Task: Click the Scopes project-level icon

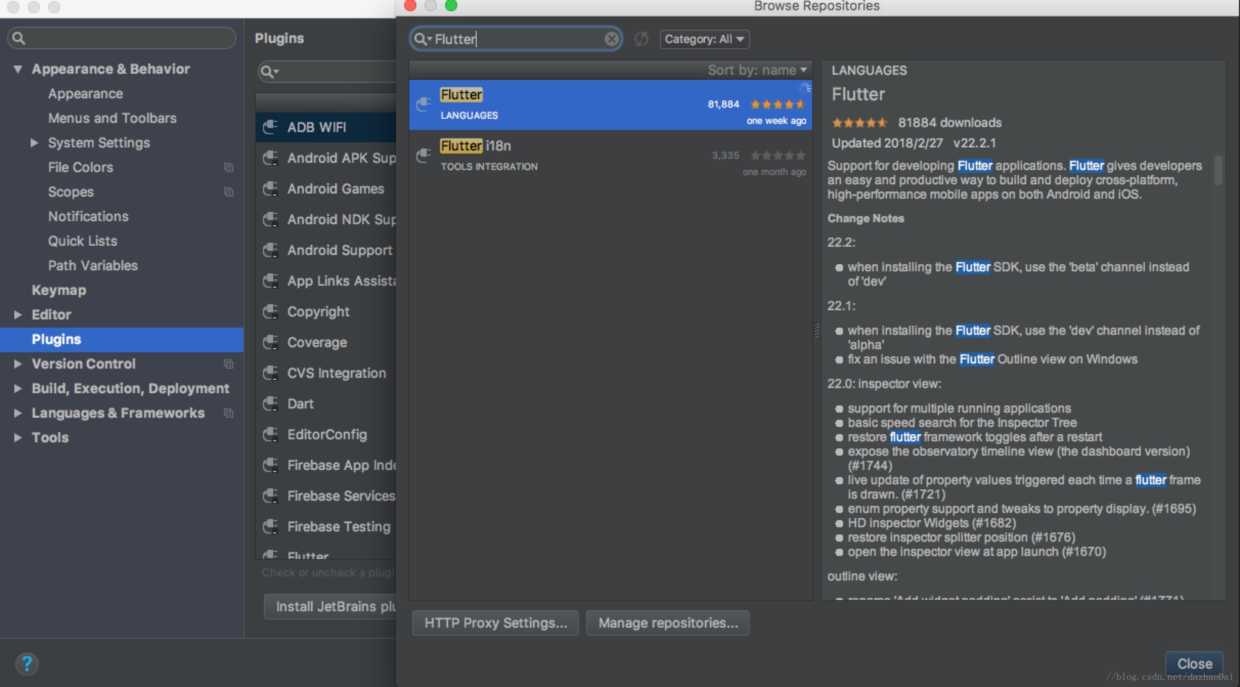Action: point(229,192)
